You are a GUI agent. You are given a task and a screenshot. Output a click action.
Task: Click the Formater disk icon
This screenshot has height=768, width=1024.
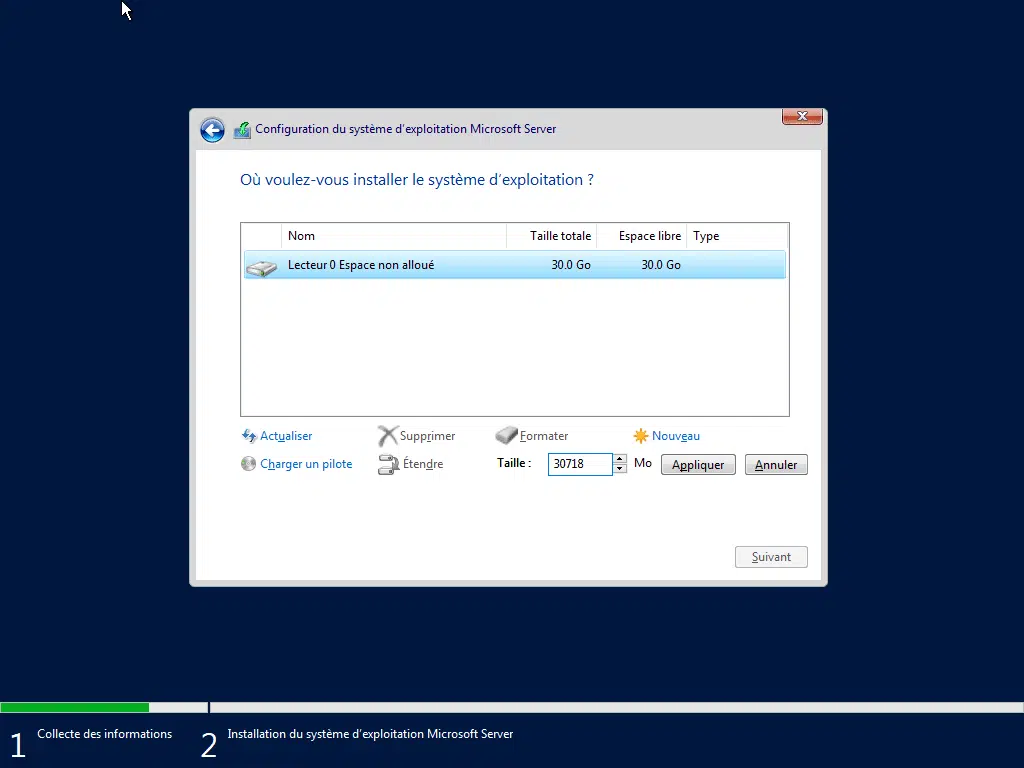(x=506, y=435)
